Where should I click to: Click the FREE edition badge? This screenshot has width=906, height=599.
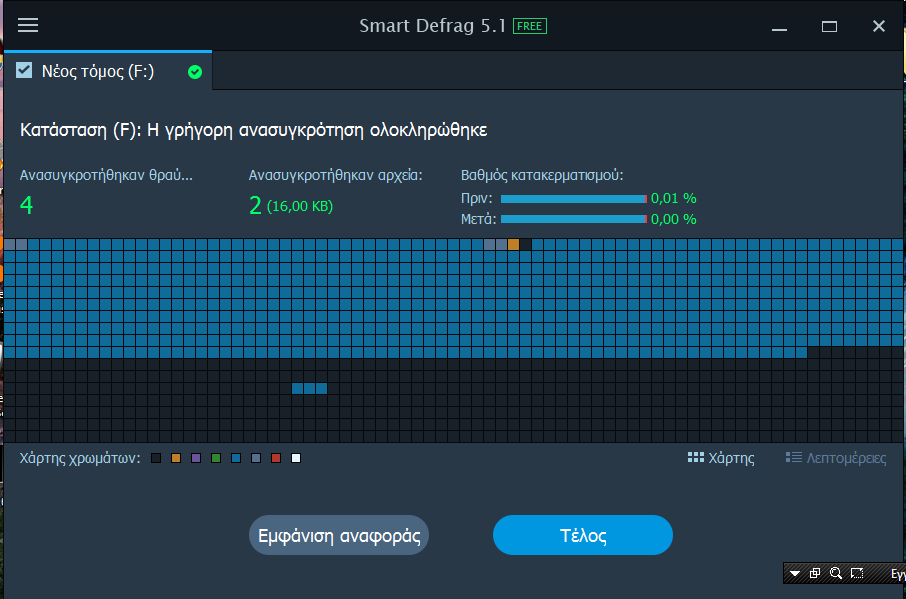pos(529,26)
